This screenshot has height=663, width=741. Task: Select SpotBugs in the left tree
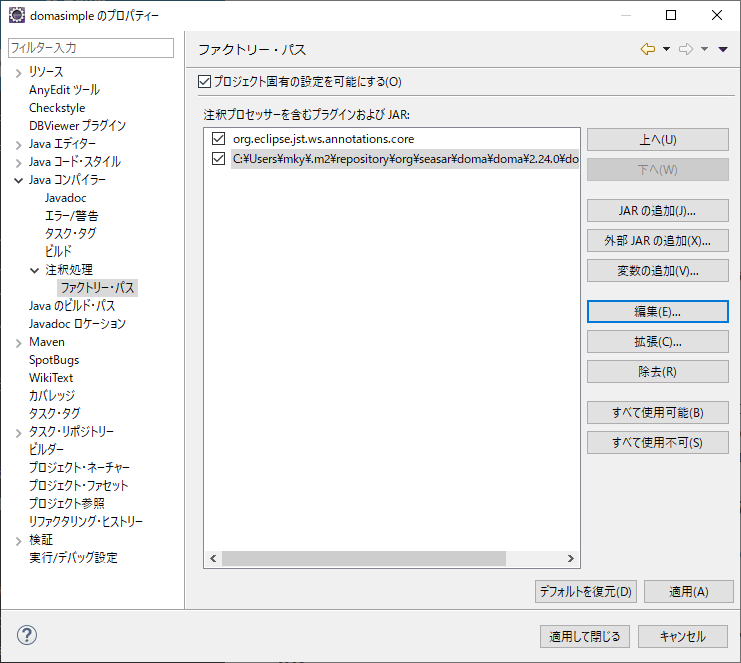pos(54,360)
